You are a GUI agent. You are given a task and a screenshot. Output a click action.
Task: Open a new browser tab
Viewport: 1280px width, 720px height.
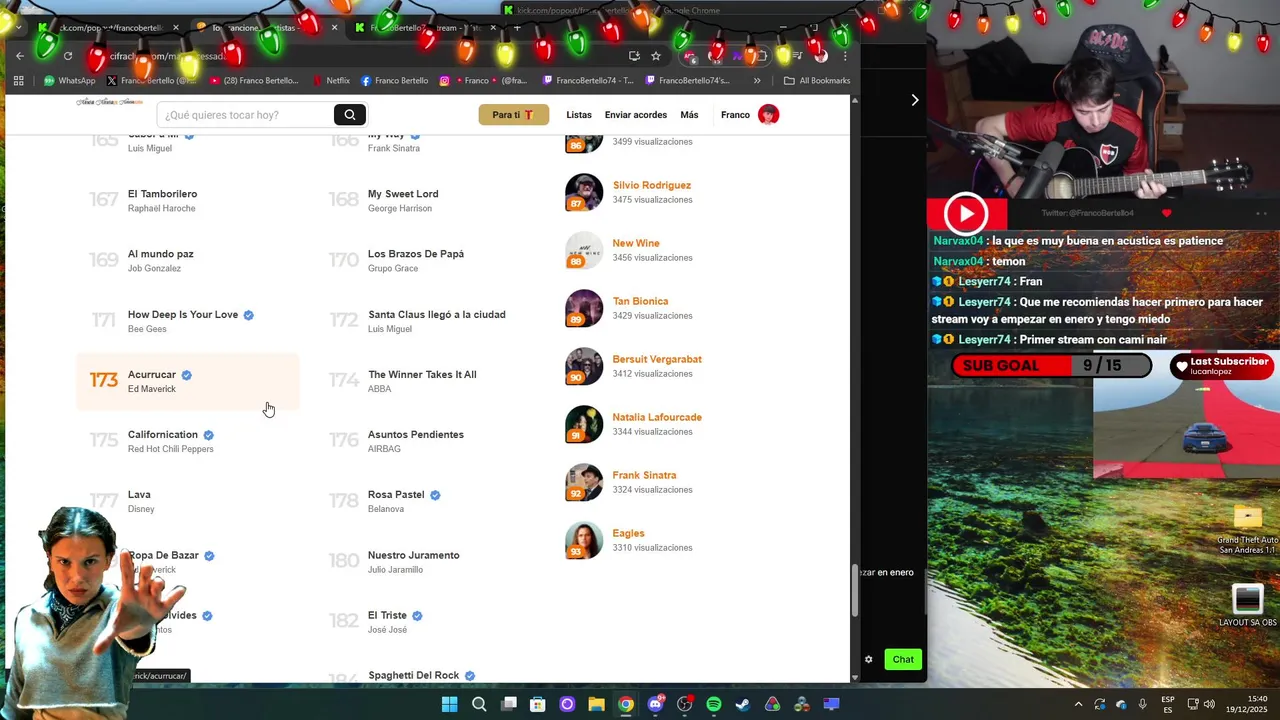pos(516,28)
